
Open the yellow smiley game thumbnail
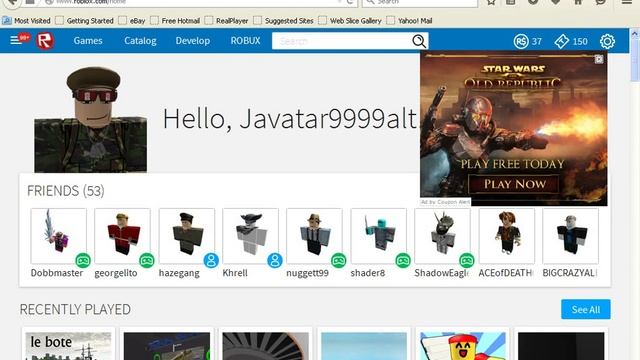[x=462, y=346]
